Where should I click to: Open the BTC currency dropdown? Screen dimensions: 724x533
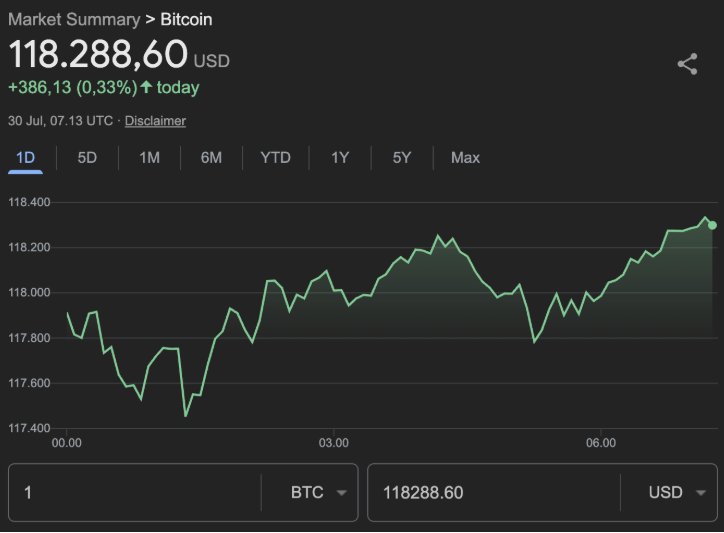point(319,492)
